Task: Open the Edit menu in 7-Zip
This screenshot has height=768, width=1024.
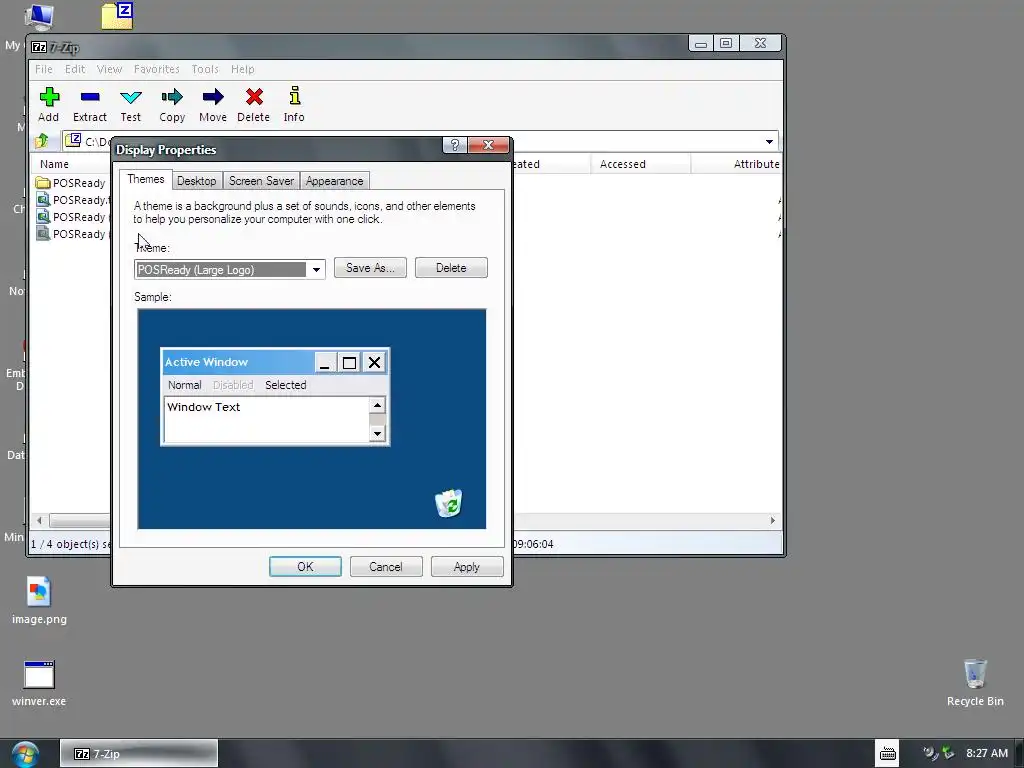Action: [74, 69]
